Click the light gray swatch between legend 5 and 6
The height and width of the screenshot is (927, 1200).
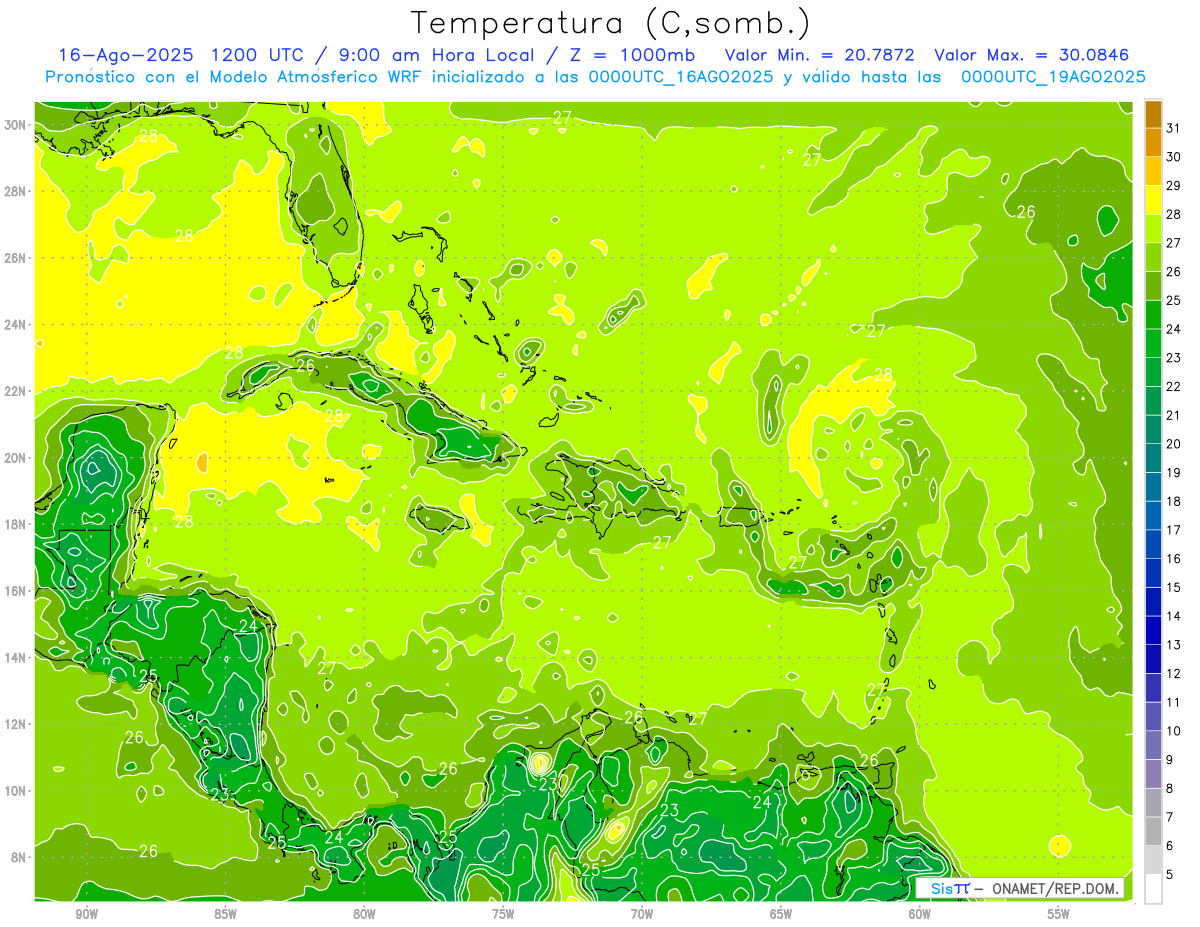coord(1153,860)
